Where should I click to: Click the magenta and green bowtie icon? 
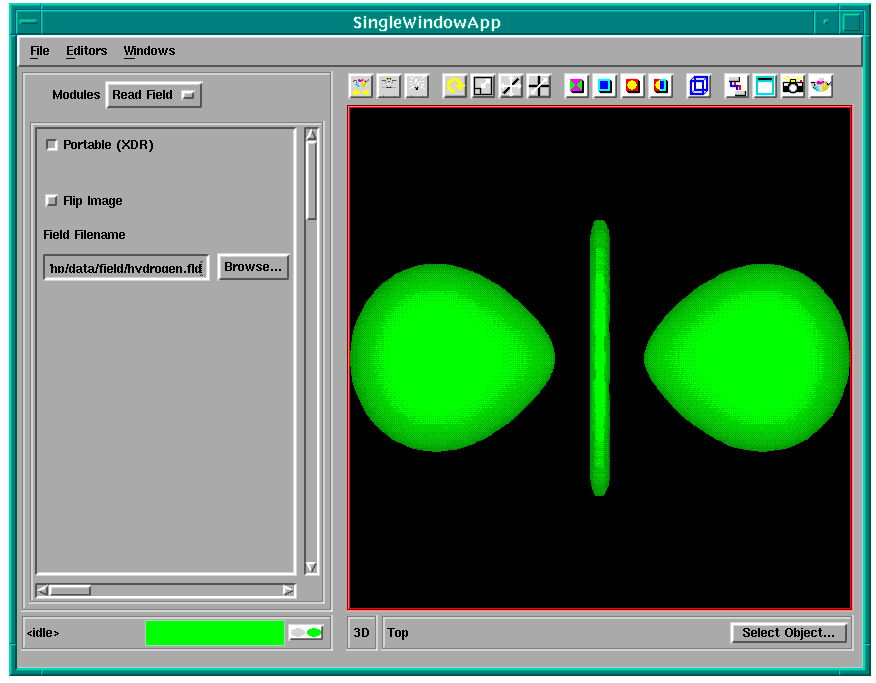577,87
